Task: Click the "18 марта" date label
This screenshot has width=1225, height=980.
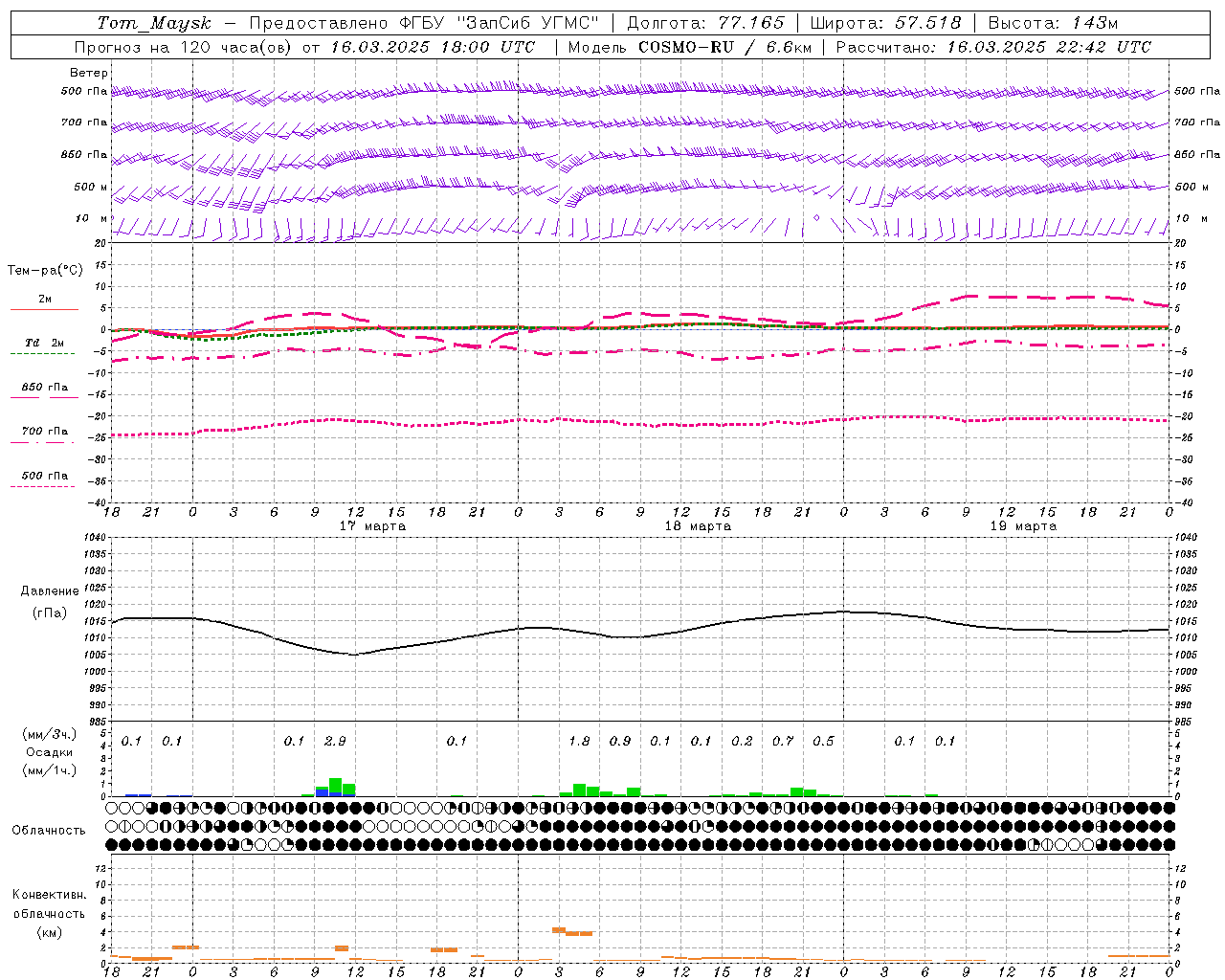Action: 698,526
